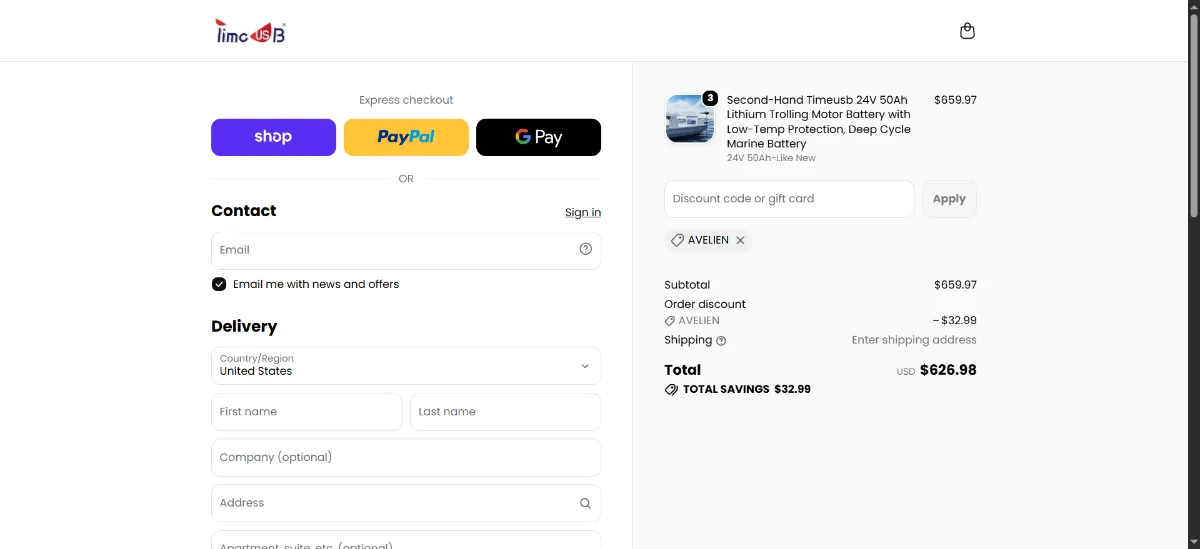Click the TimeUSB logo
The height and width of the screenshot is (549, 1200).
pyautogui.click(x=251, y=31)
